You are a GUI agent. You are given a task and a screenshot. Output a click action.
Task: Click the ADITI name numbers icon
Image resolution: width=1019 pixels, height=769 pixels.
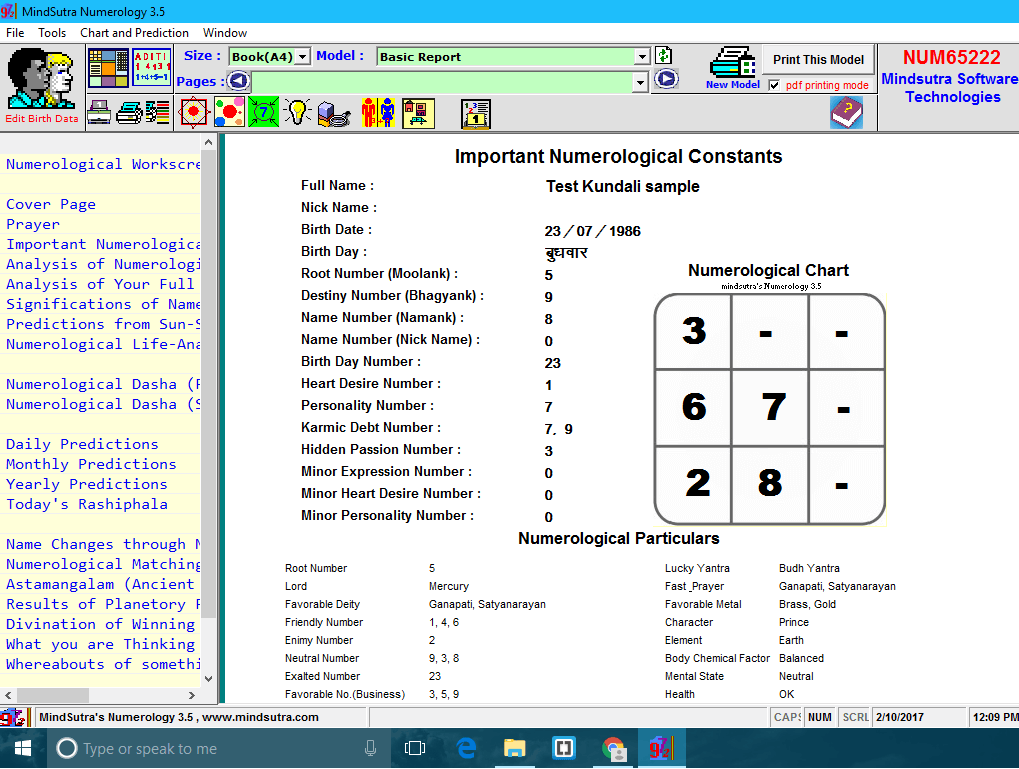(x=151, y=68)
